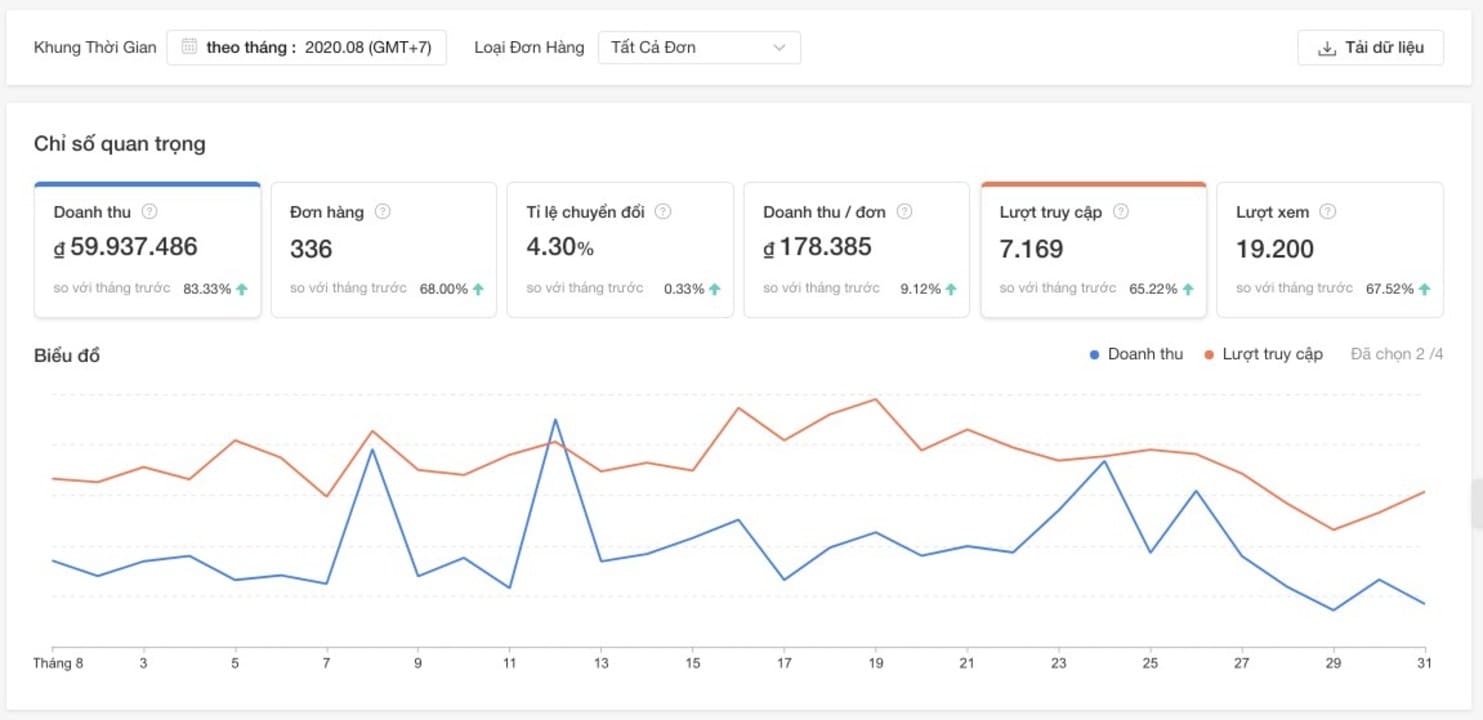
Task: Click the Lượt truy cập legend label
Action: [1272, 354]
